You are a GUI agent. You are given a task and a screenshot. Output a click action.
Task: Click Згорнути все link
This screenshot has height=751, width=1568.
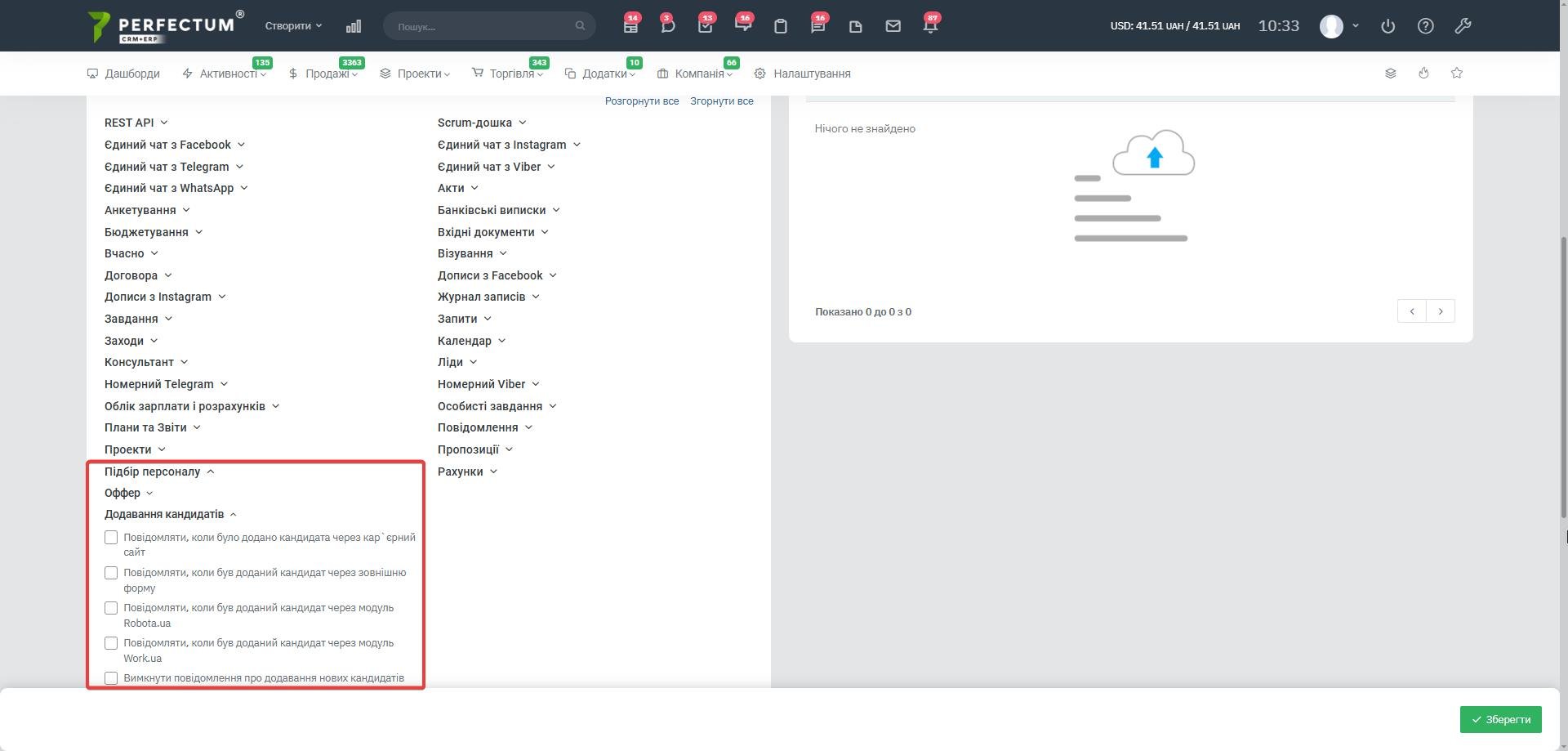[722, 101]
